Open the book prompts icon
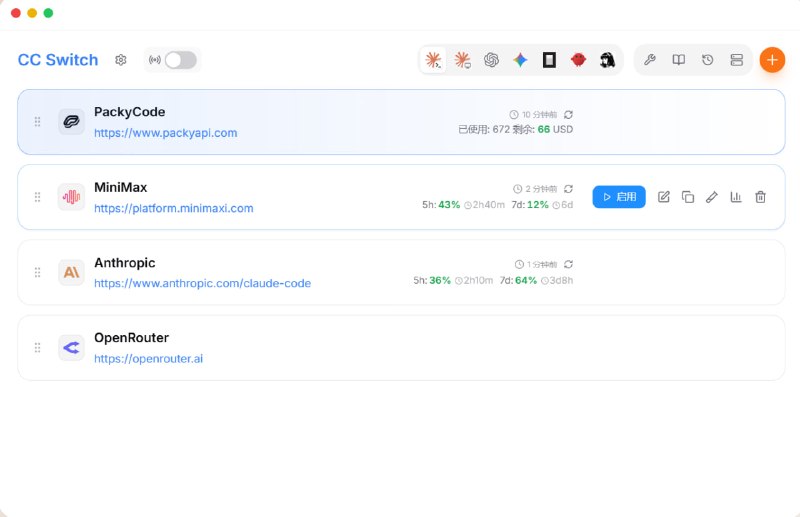This screenshot has width=800, height=517. tap(679, 60)
